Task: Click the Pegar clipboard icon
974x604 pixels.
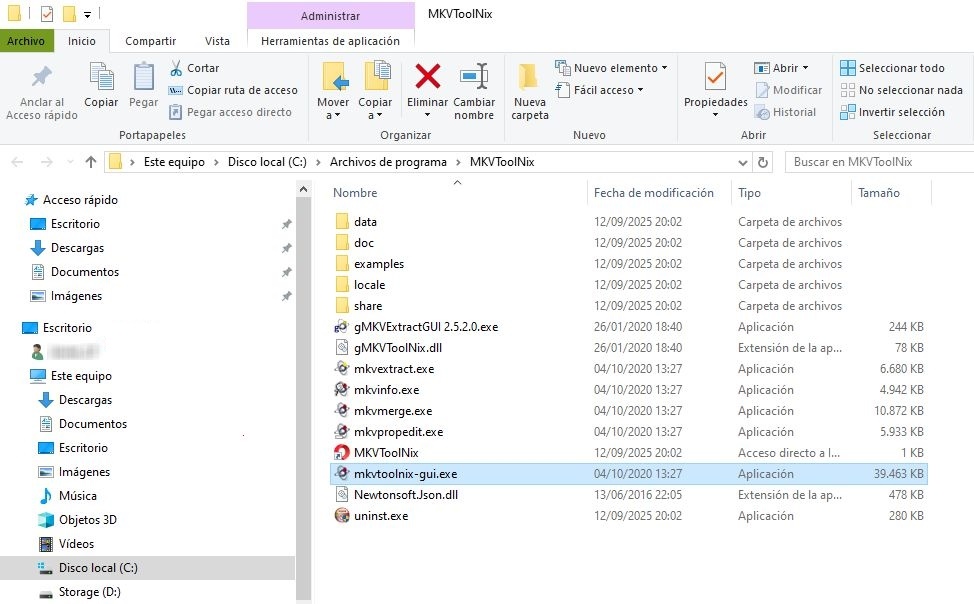Action: pos(144,77)
